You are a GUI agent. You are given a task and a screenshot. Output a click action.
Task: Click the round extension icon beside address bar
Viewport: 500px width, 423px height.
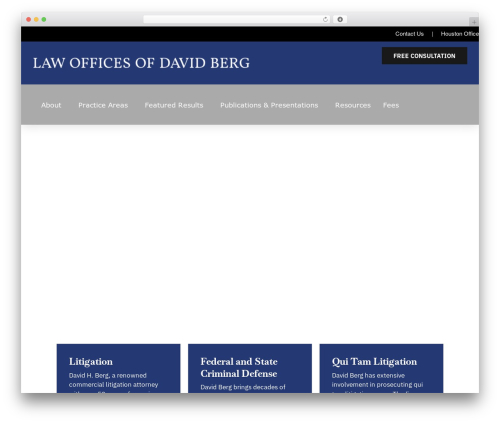tap(340, 19)
